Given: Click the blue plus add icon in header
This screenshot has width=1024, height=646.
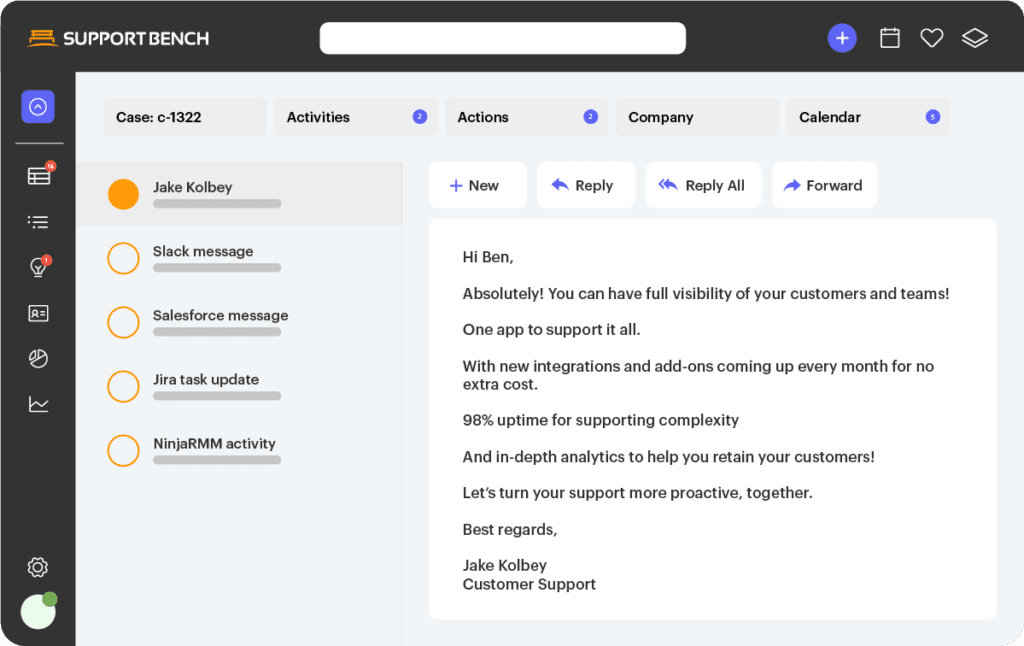Looking at the screenshot, I should pos(842,38).
